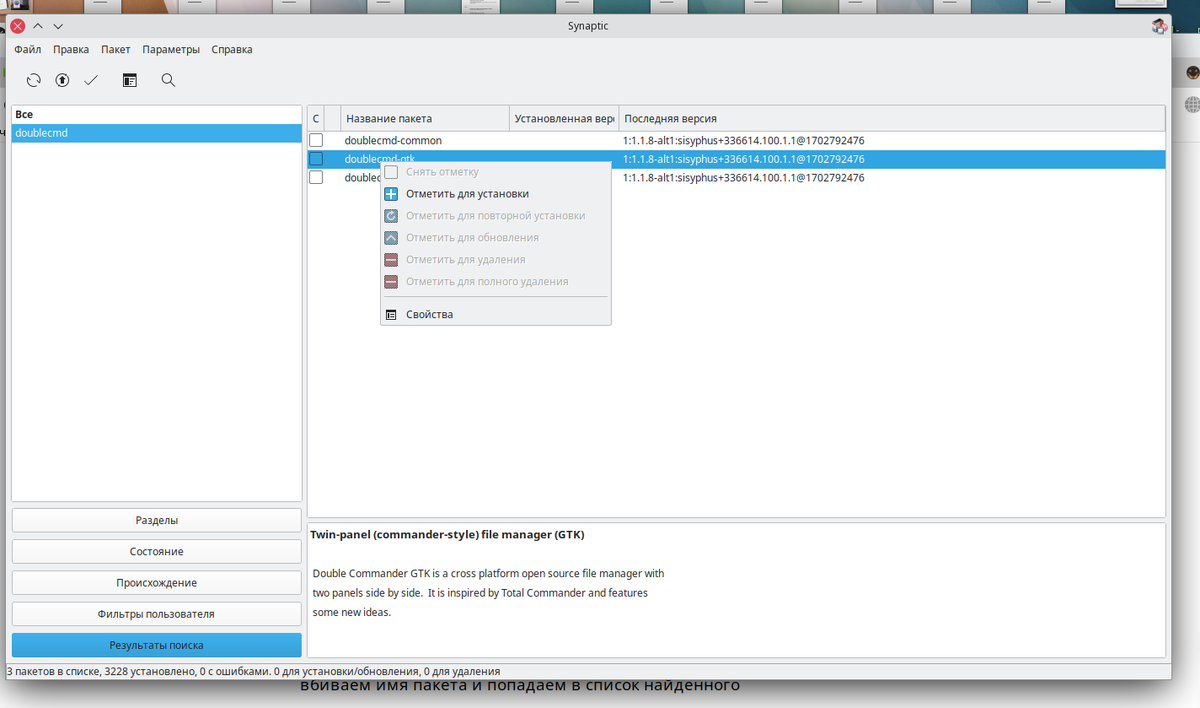
Task: Sort by the Установленная версия column header
Action: pyautogui.click(x=564, y=118)
